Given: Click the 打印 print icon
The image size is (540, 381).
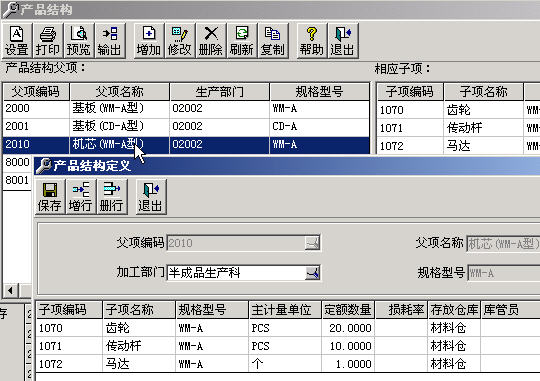Looking at the screenshot, I should point(48,41).
